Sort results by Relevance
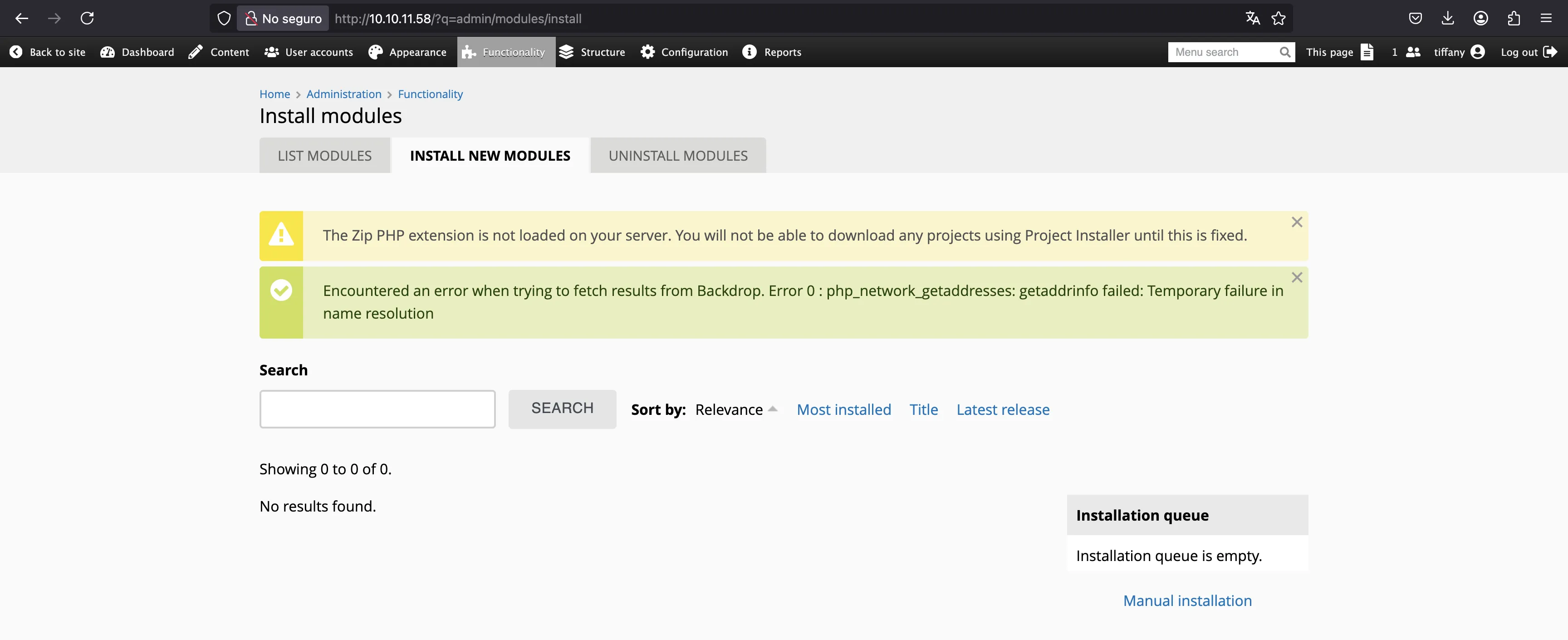This screenshot has height=640, width=1568. point(729,410)
